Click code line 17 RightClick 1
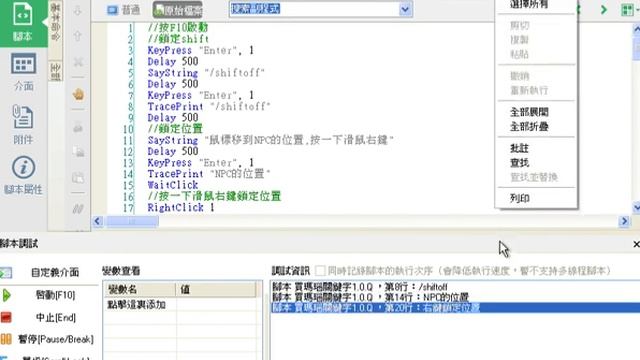 click(181, 207)
